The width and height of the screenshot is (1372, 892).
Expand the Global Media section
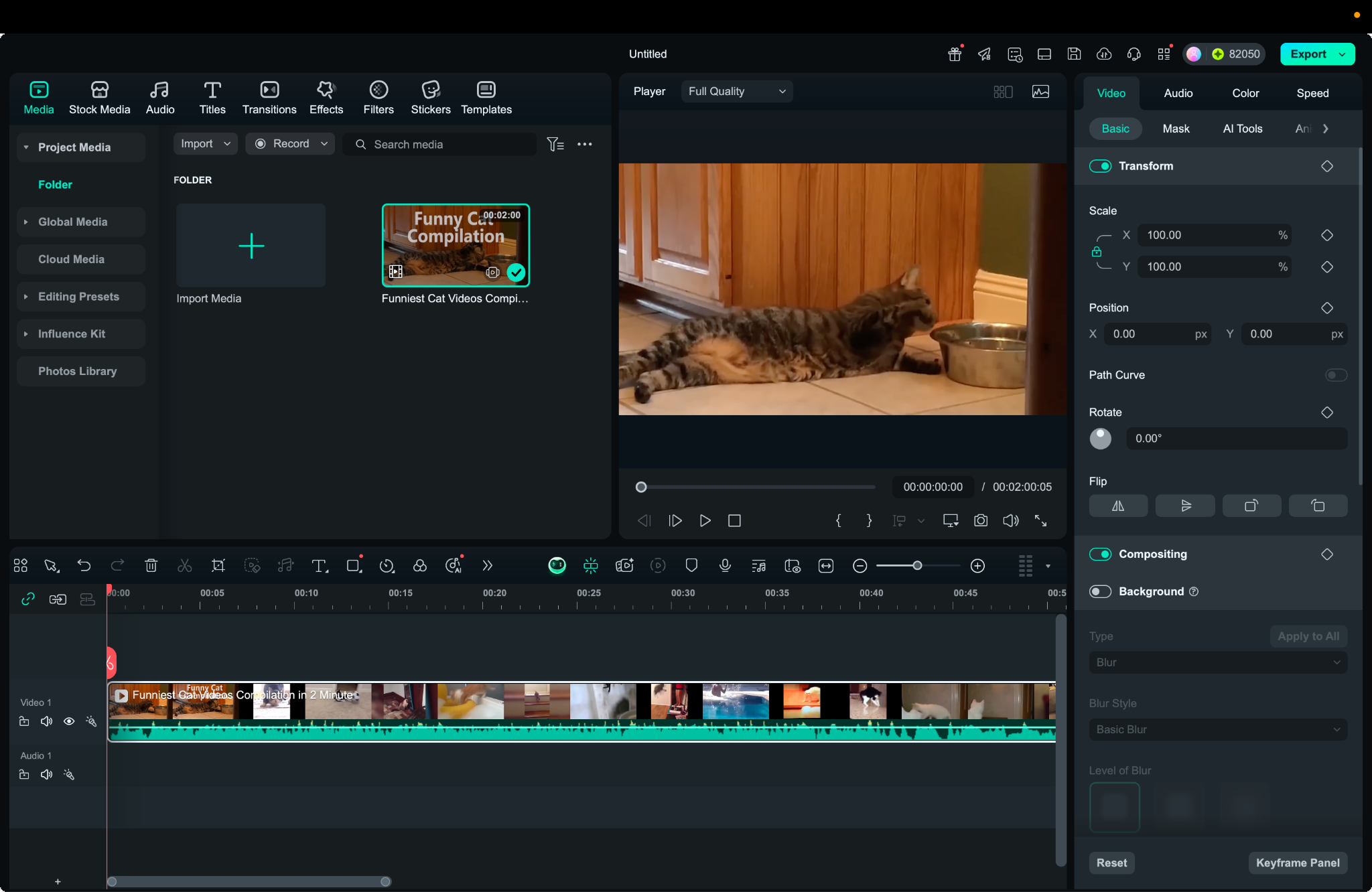coord(26,222)
